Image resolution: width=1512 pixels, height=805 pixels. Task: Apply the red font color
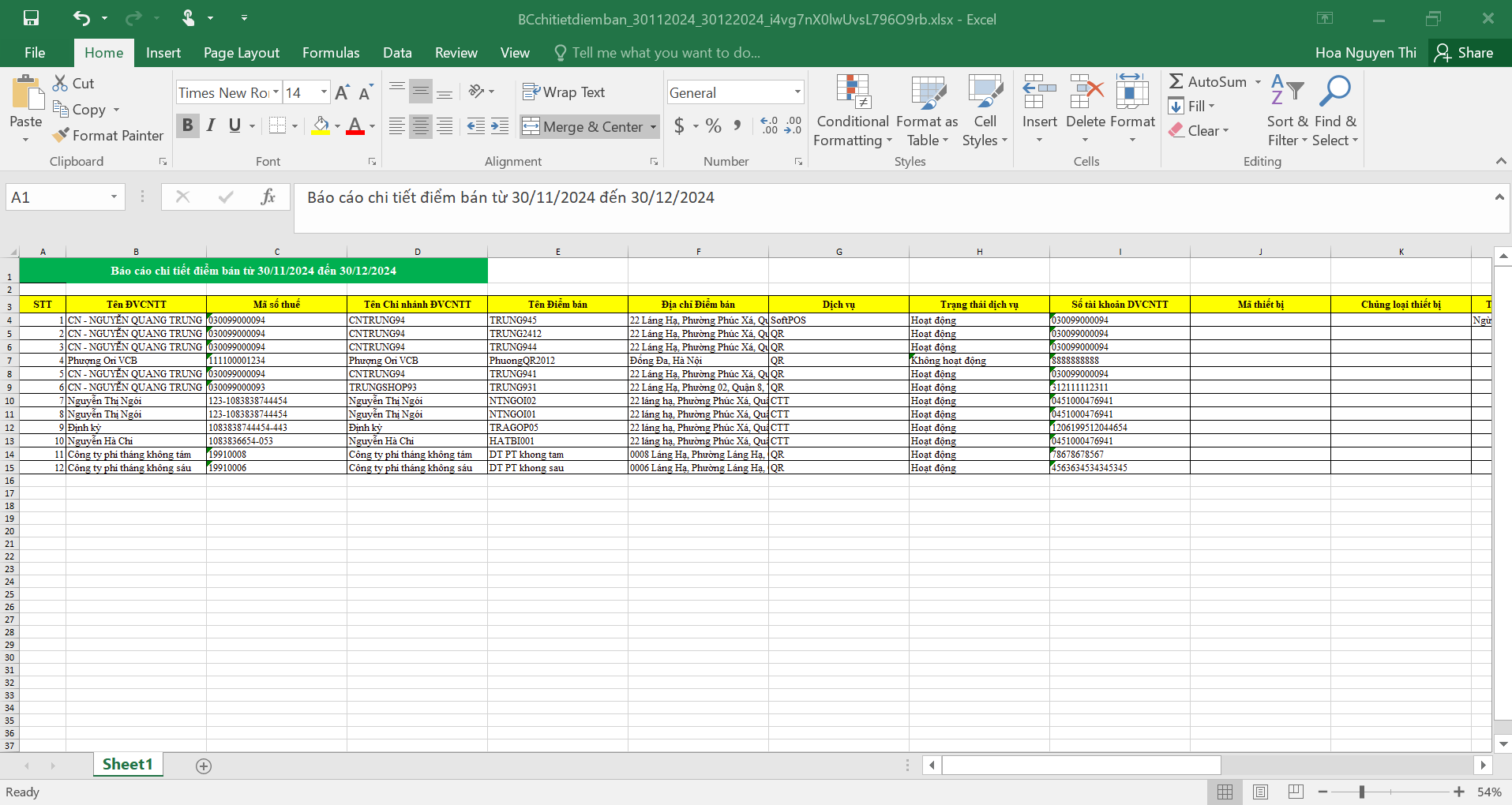click(355, 125)
